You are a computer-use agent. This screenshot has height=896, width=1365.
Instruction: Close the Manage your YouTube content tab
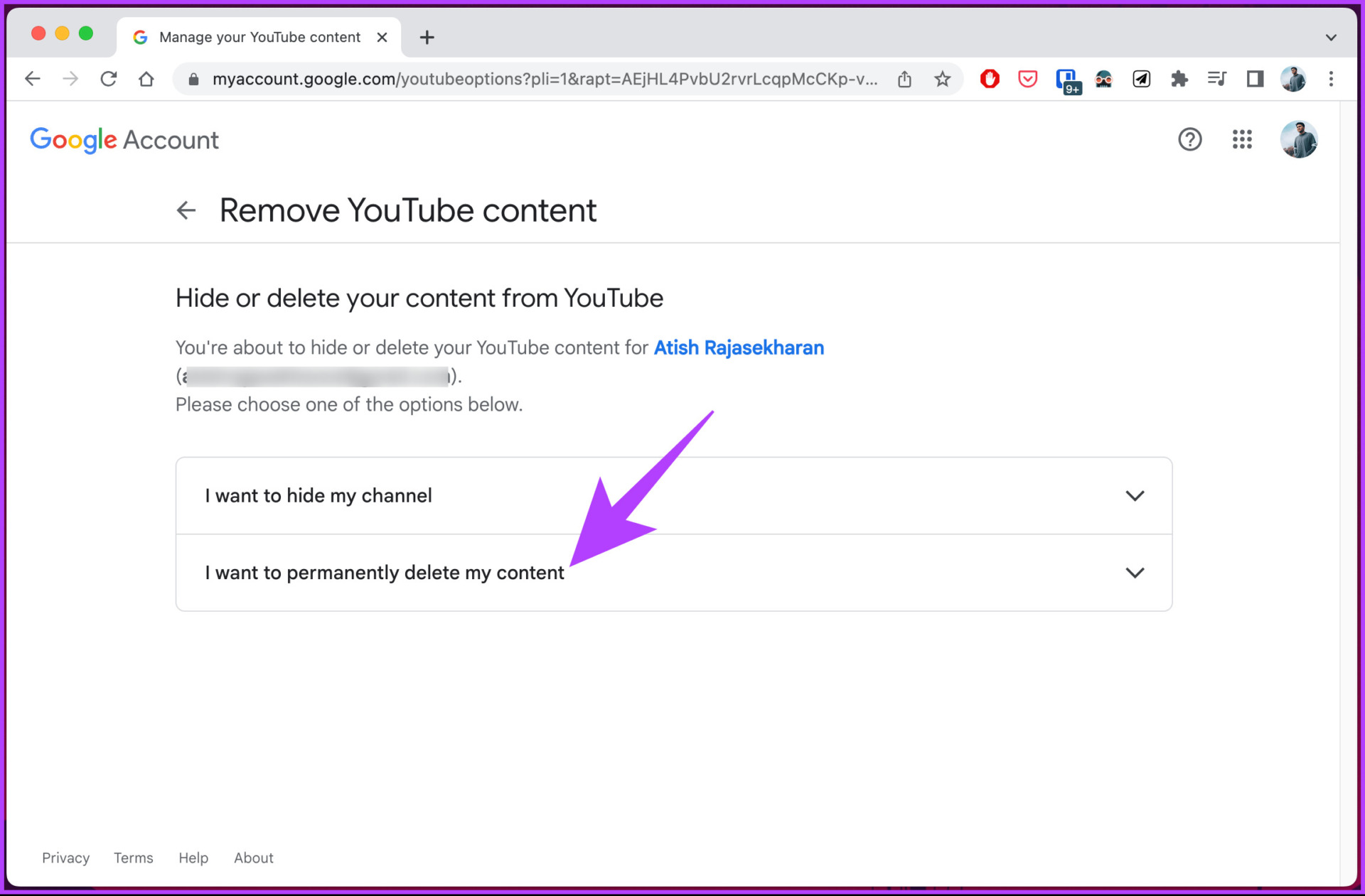coord(382,37)
